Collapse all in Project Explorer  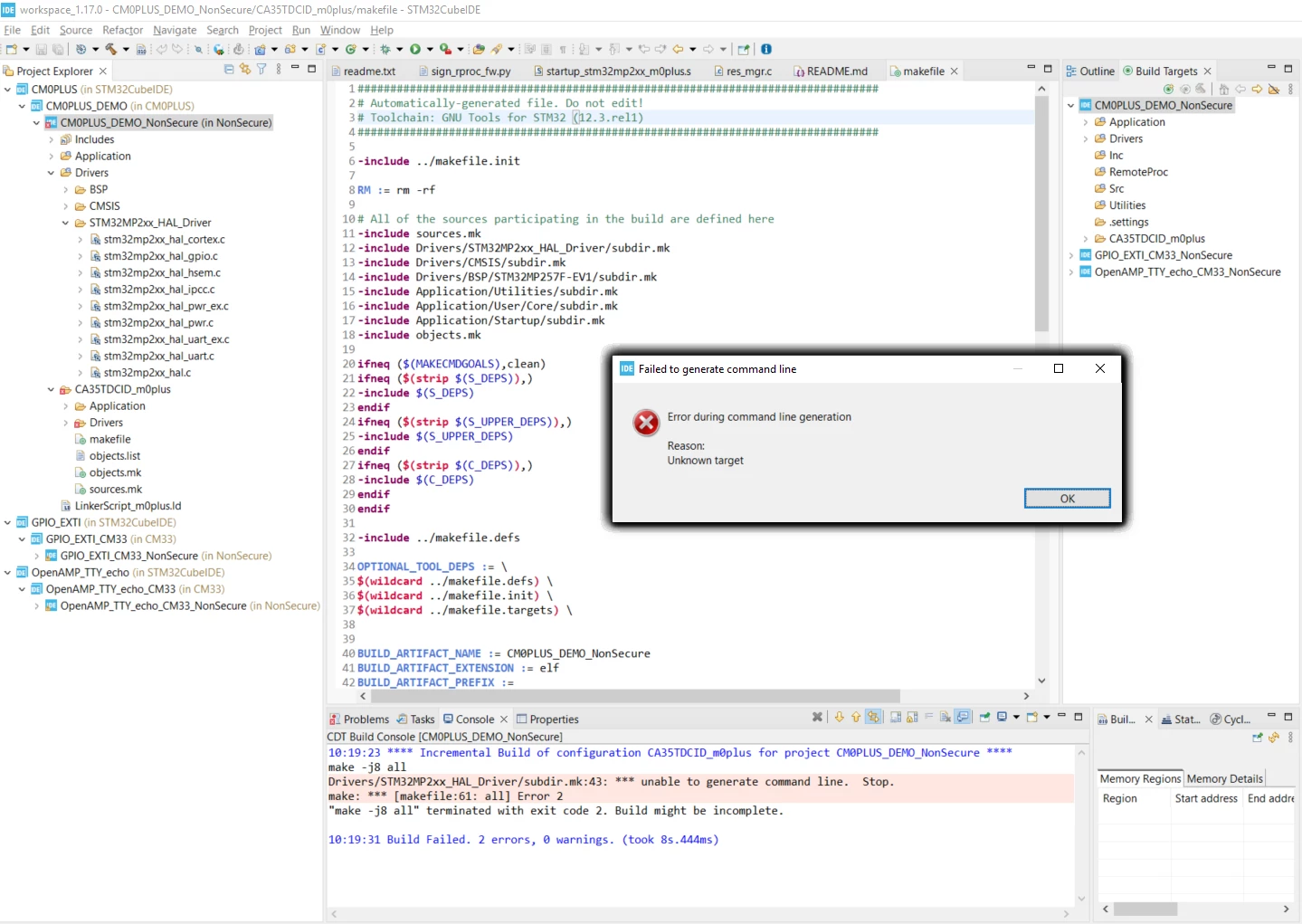click(229, 70)
